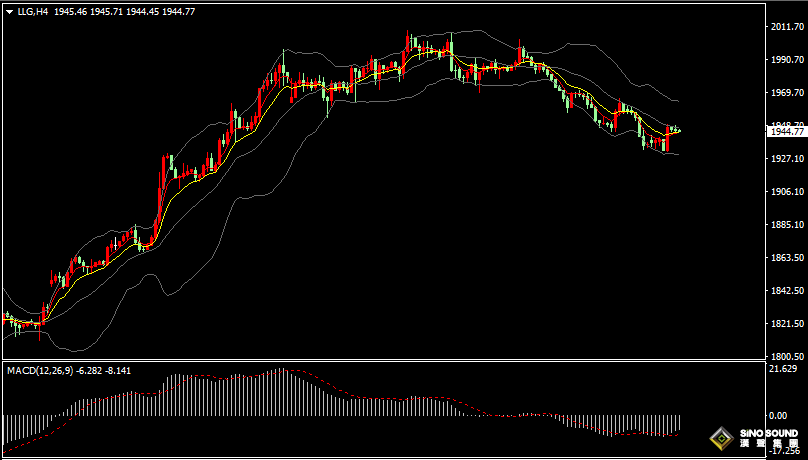Click the 1969.70 price axis label
The width and height of the screenshot is (808, 460).
click(x=785, y=93)
